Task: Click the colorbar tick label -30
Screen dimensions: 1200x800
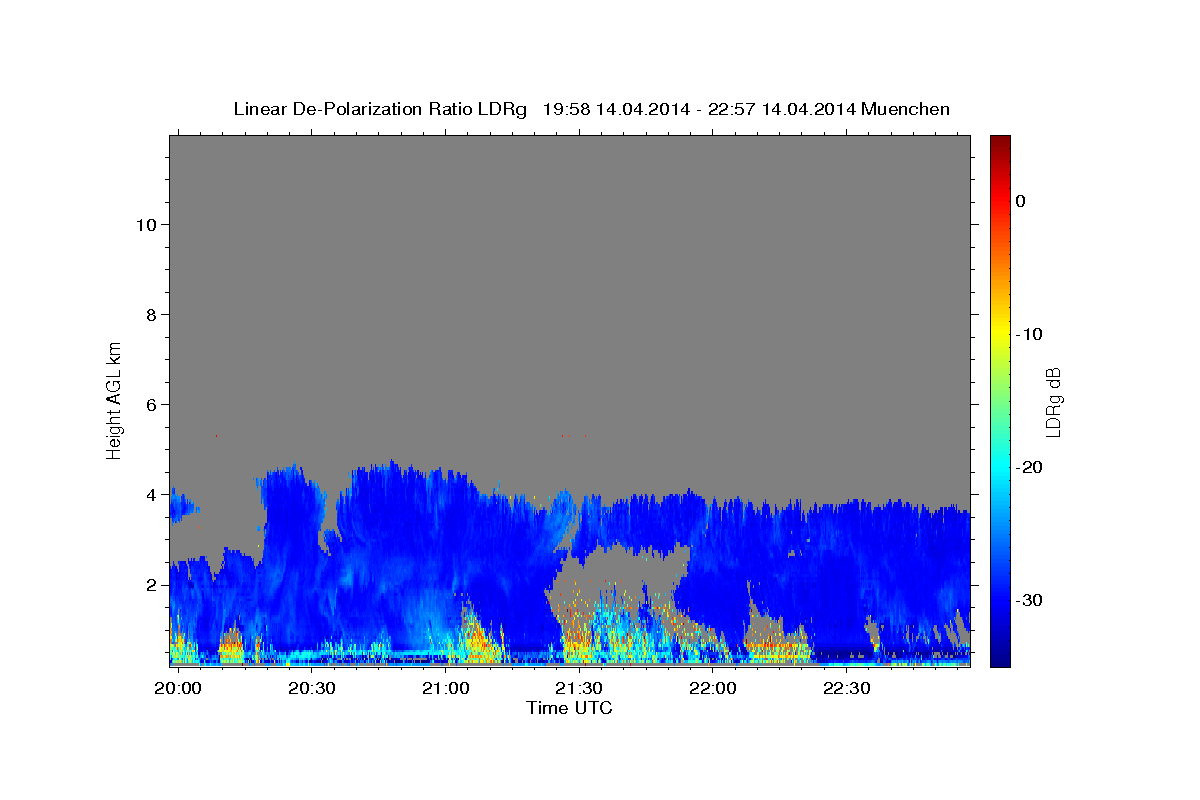Action: click(x=1030, y=600)
